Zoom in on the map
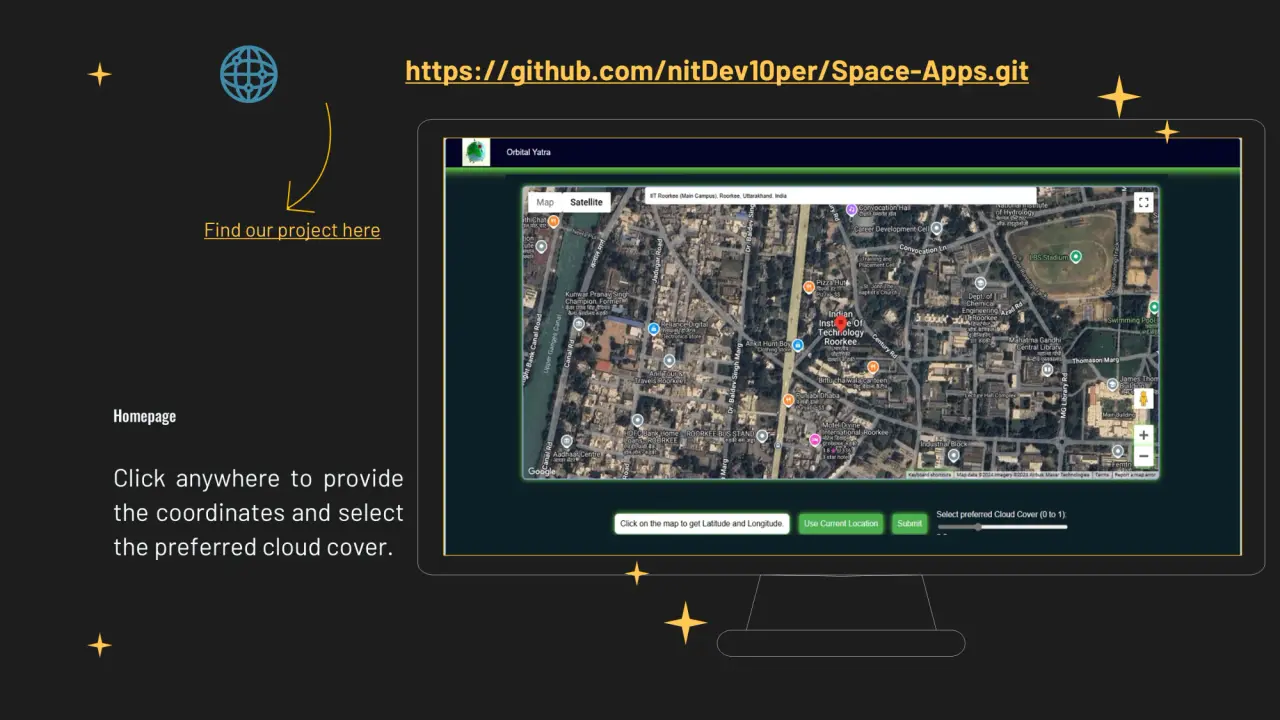 click(x=1144, y=435)
